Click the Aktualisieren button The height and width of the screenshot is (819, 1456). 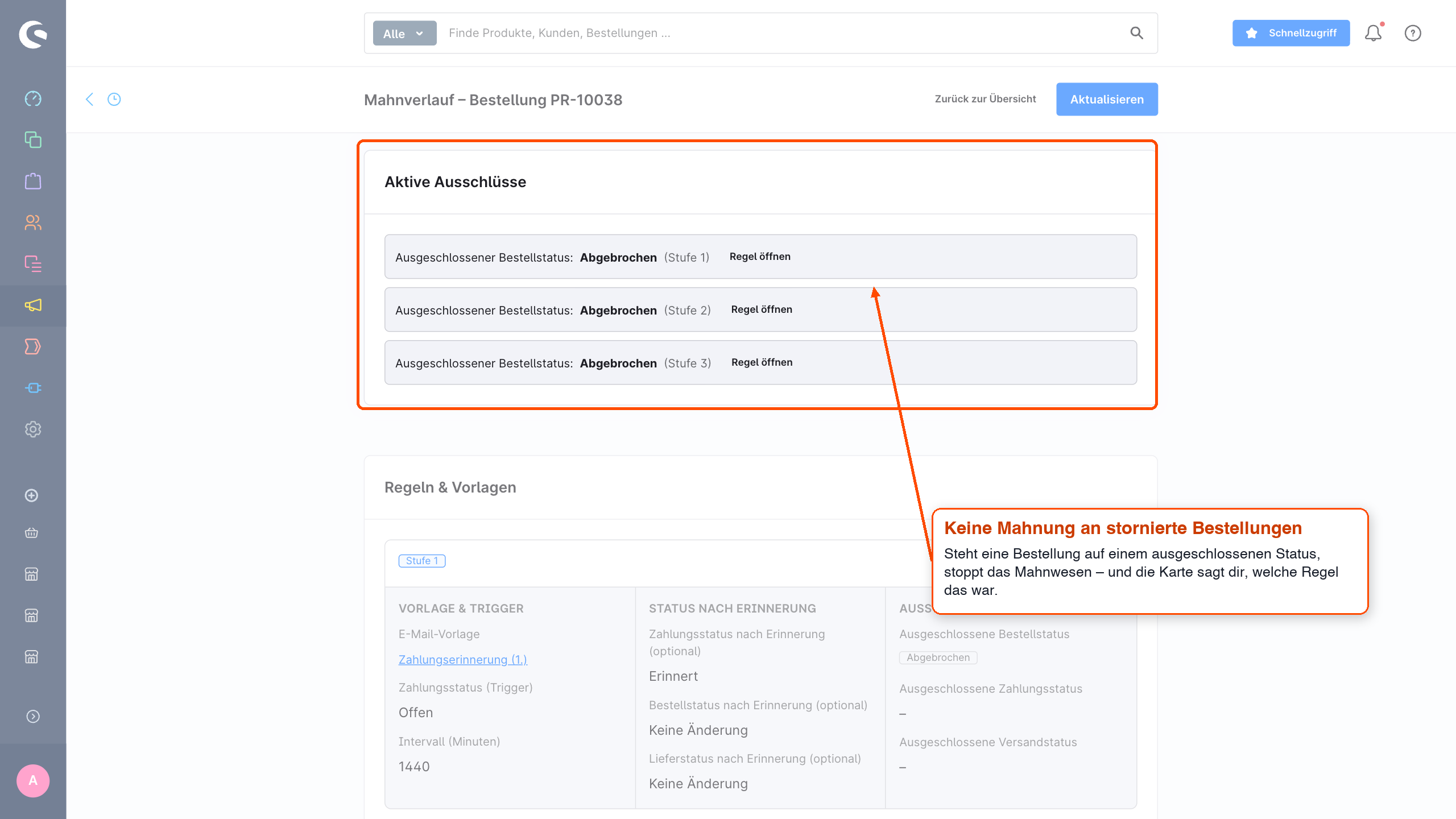(1107, 100)
